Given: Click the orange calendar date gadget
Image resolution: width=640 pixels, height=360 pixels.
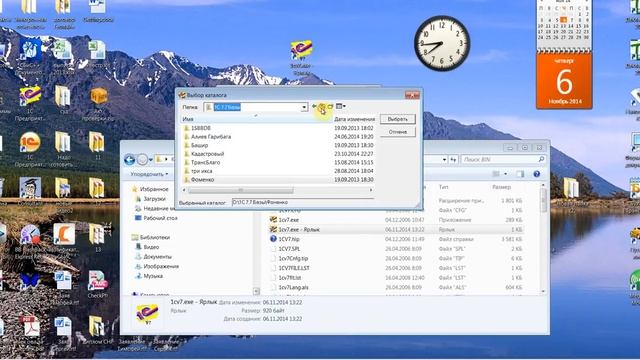Looking at the screenshot, I should [x=564, y=81].
